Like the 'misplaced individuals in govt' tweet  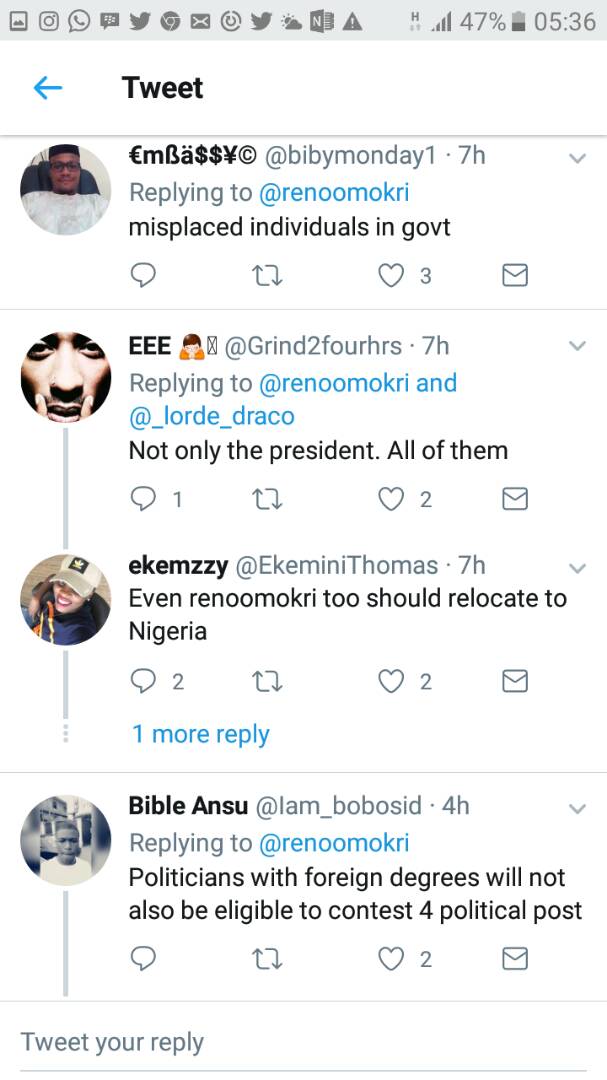pyautogui.click(x=390, y=275)
